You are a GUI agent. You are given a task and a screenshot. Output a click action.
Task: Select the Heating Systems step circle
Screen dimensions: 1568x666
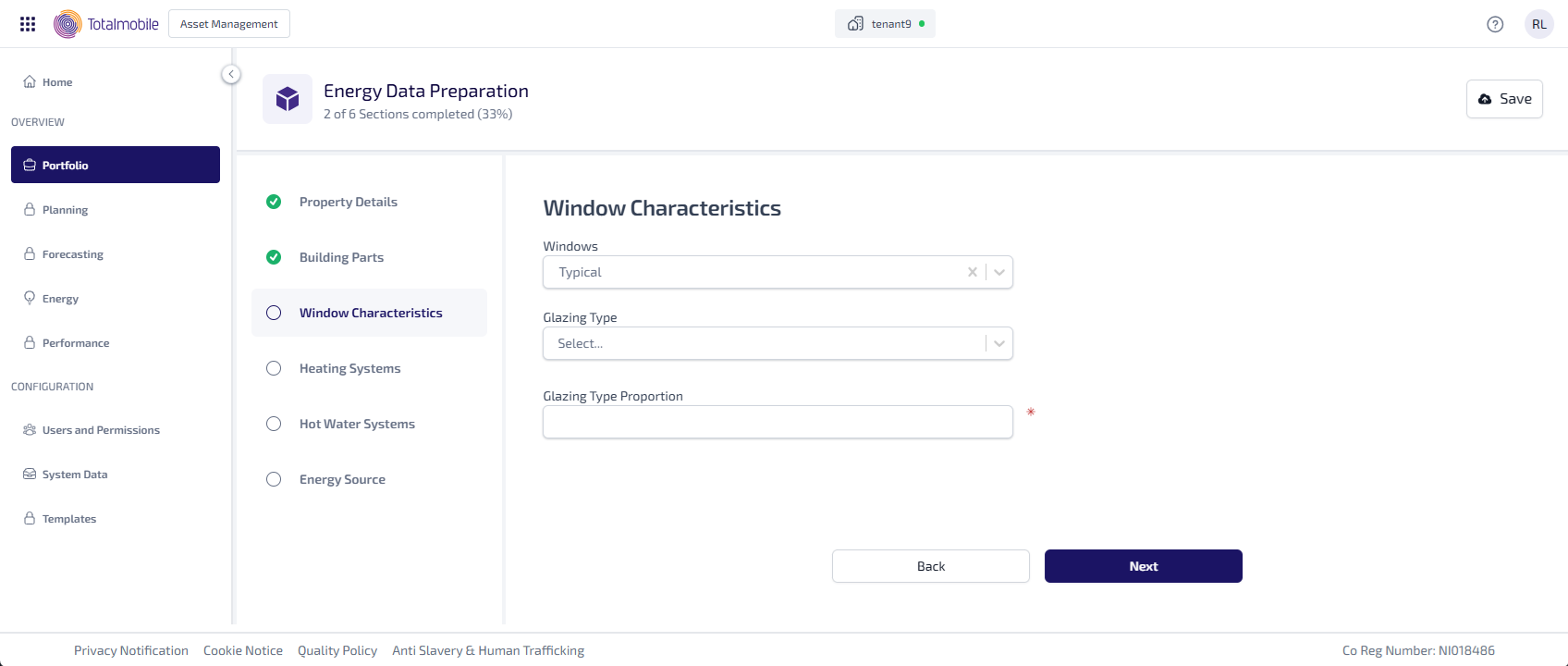274,368
